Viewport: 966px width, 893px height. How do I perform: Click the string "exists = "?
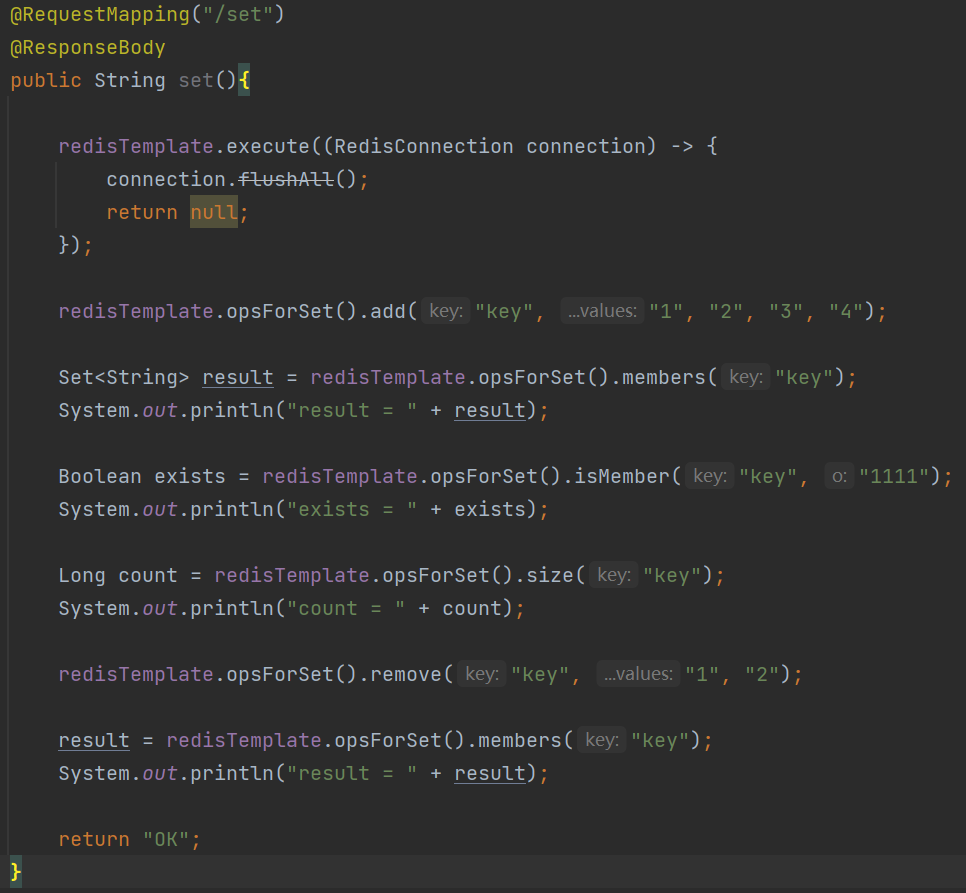(352, 509)
